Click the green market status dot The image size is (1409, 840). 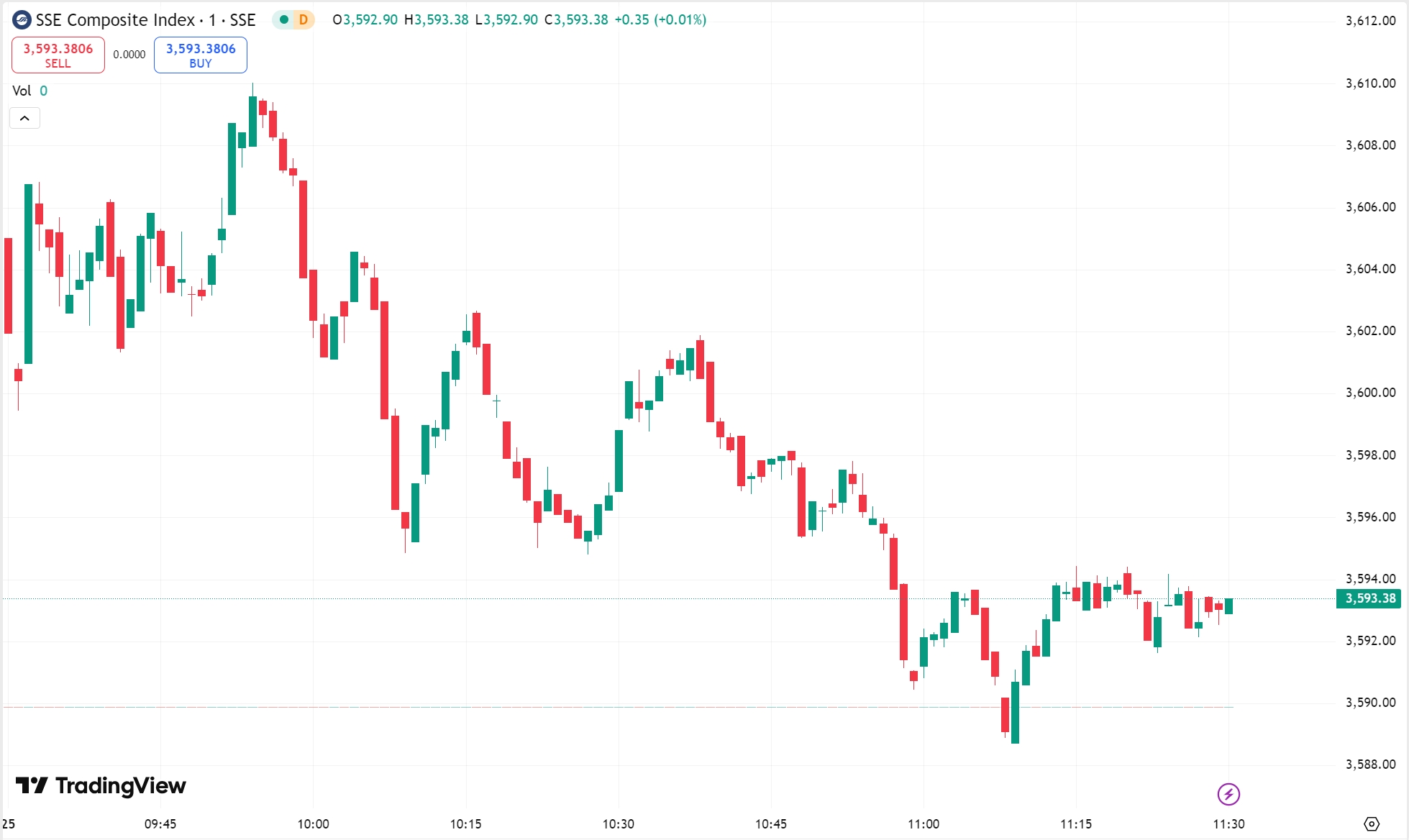click(x=284, y=20)
